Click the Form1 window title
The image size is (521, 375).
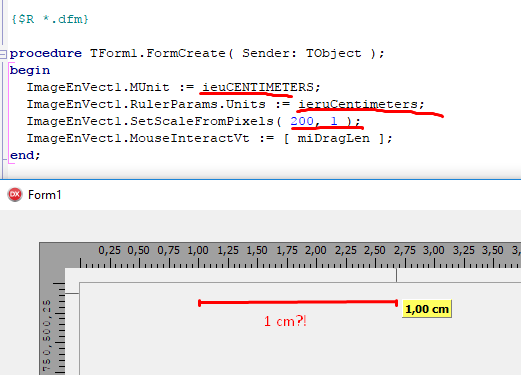click(x=45, y=195)
